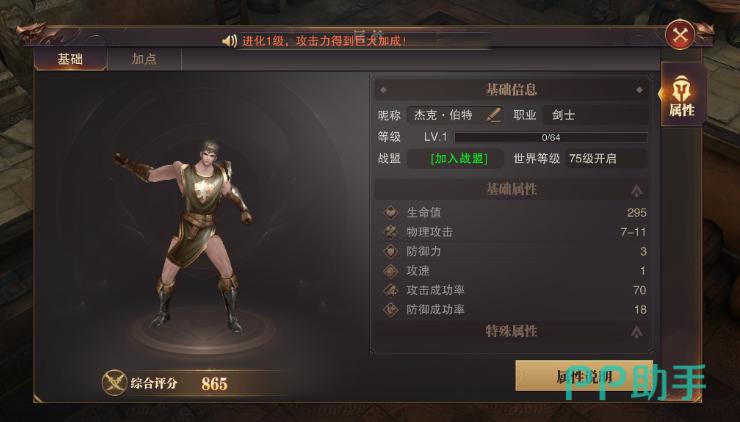Click the 杰克·伯特 nickname field
The height and width of the screenshot is (422, 740).
(455, 115)
